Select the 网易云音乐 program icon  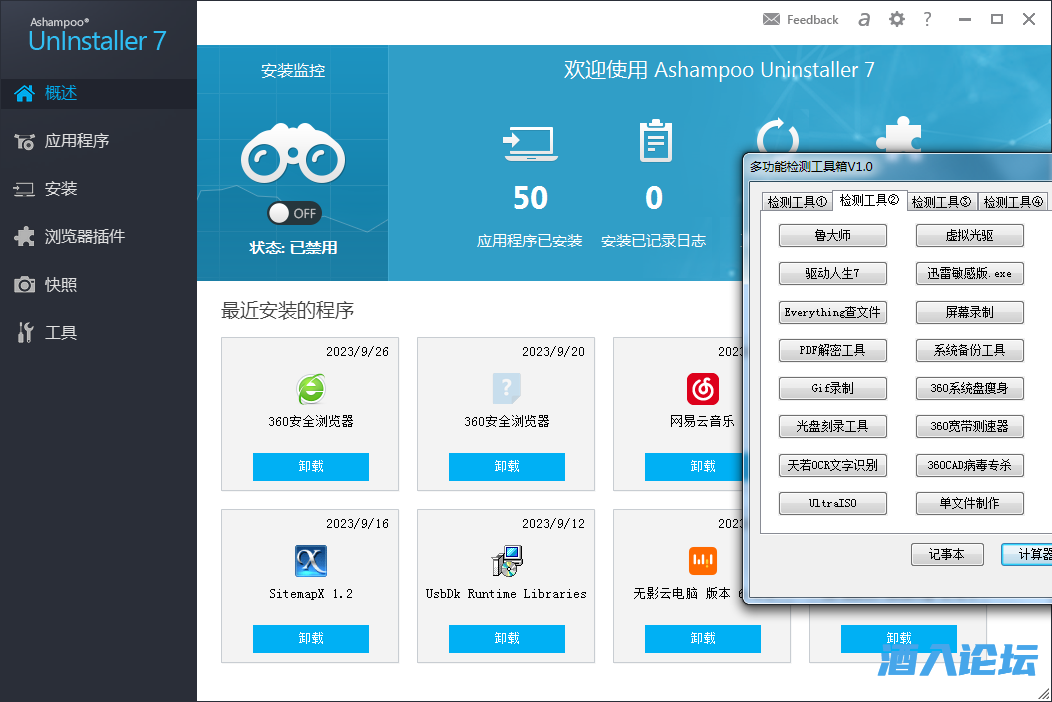click(702, 389)
